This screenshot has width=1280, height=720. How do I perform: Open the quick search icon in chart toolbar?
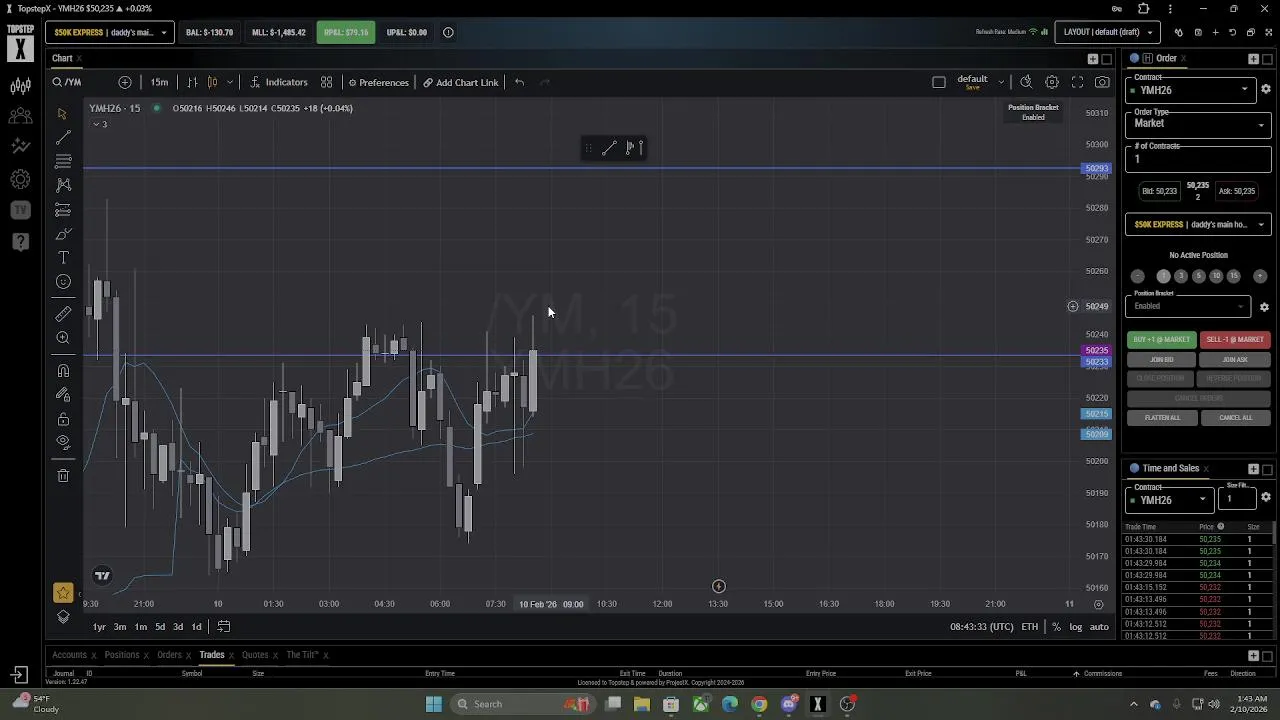(x=1026, y=82)
